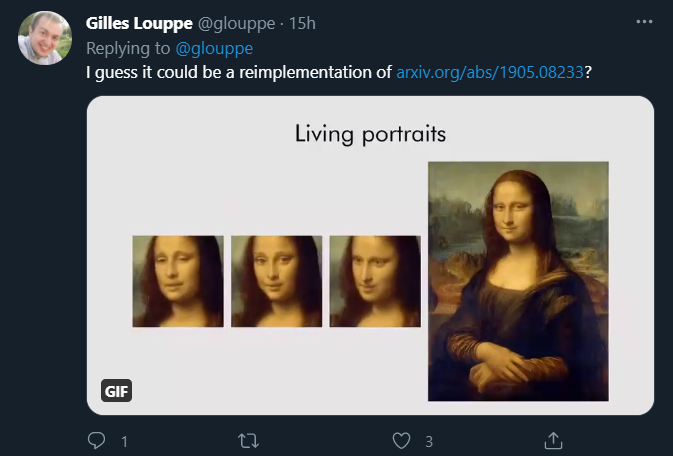Click the 'Living portraits' title in the GIF
Screen dimensions: 673x456
point(370,133)
